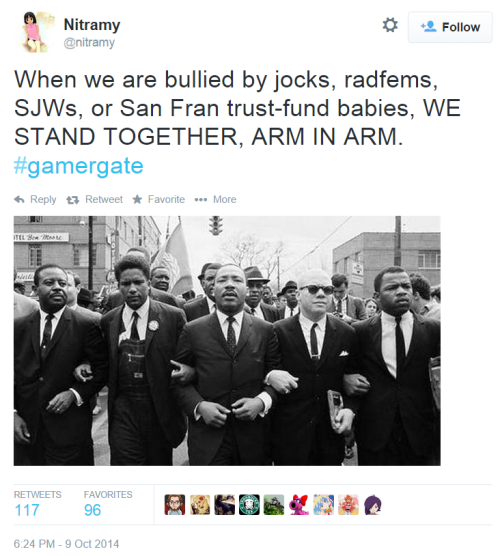
Task: Open the tweet timestamp 9 Oct 2014
Action: [66, 544]
